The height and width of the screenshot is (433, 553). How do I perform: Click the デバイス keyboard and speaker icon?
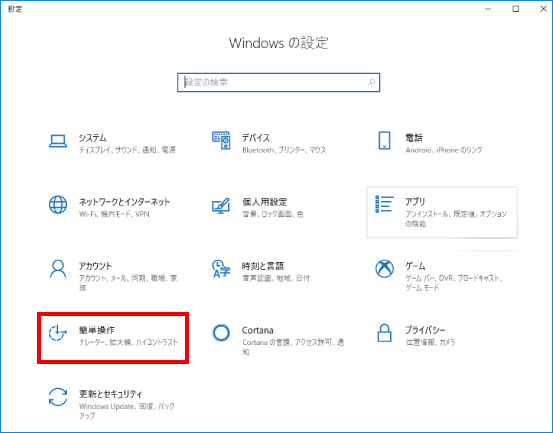[x=221, y=140]
